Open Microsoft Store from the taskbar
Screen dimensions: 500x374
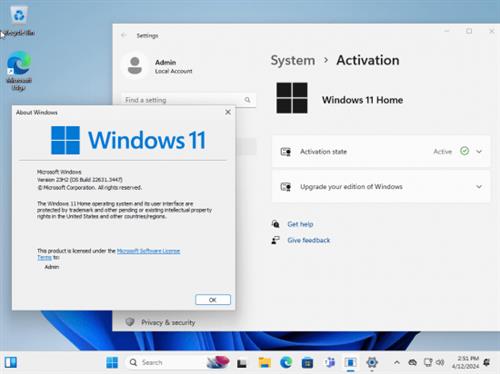coord(307,362)
